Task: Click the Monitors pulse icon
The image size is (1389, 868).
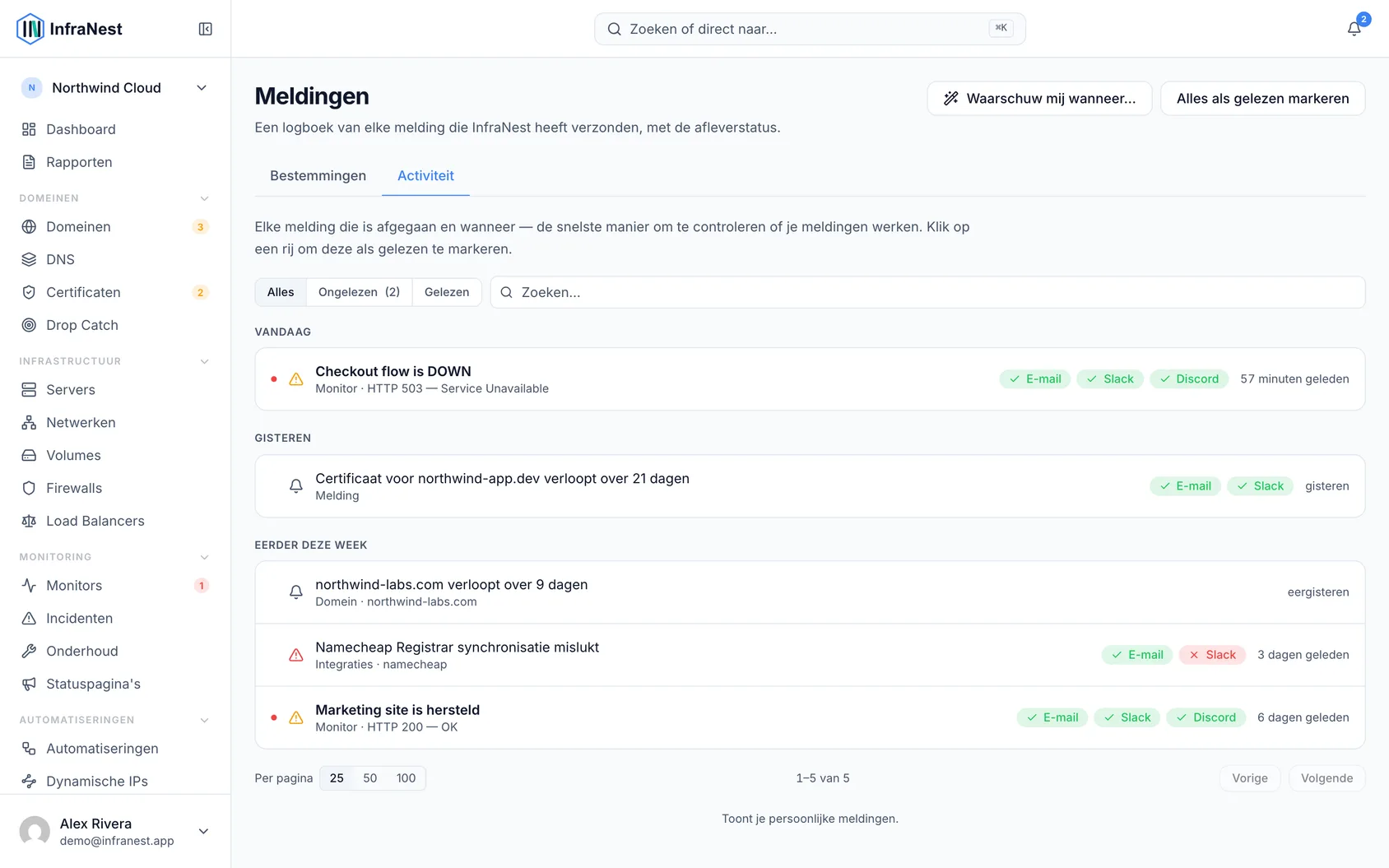Action: [29, 585]
